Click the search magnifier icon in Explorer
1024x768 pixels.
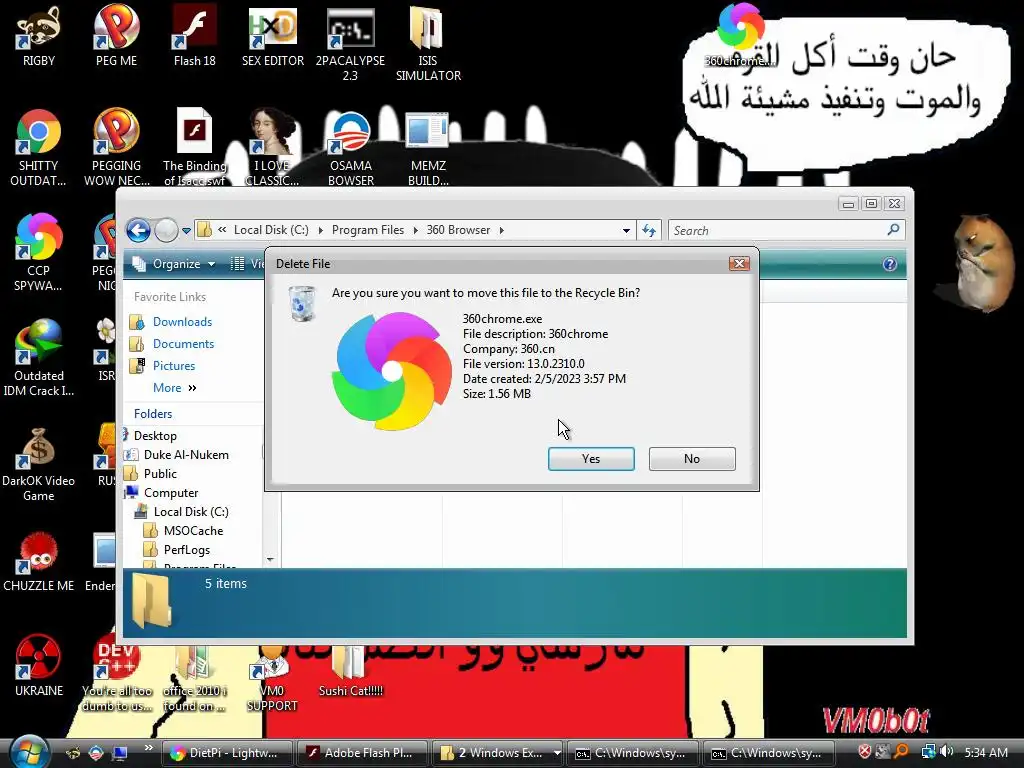tap(893, 230)
